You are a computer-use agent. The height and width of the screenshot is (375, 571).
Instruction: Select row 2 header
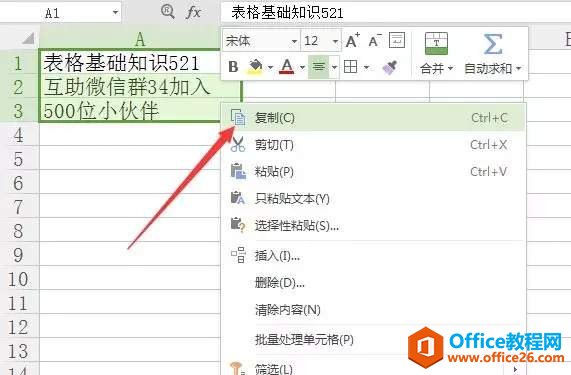[19, 87]
